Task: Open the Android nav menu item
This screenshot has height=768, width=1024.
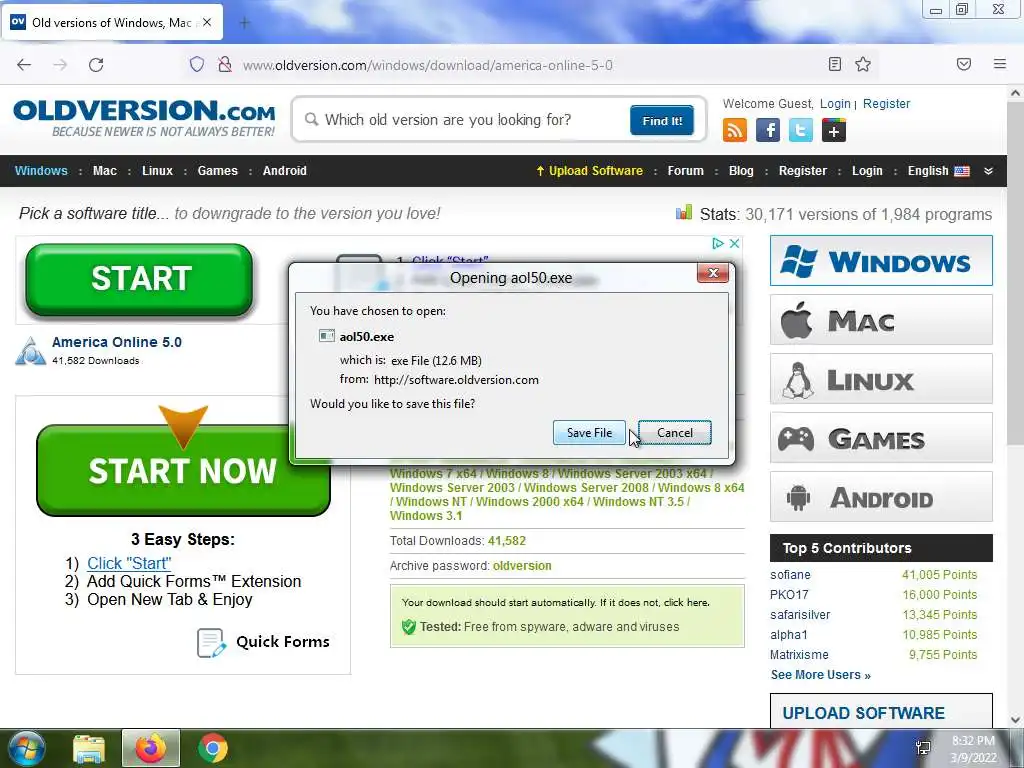Action: 285,171
